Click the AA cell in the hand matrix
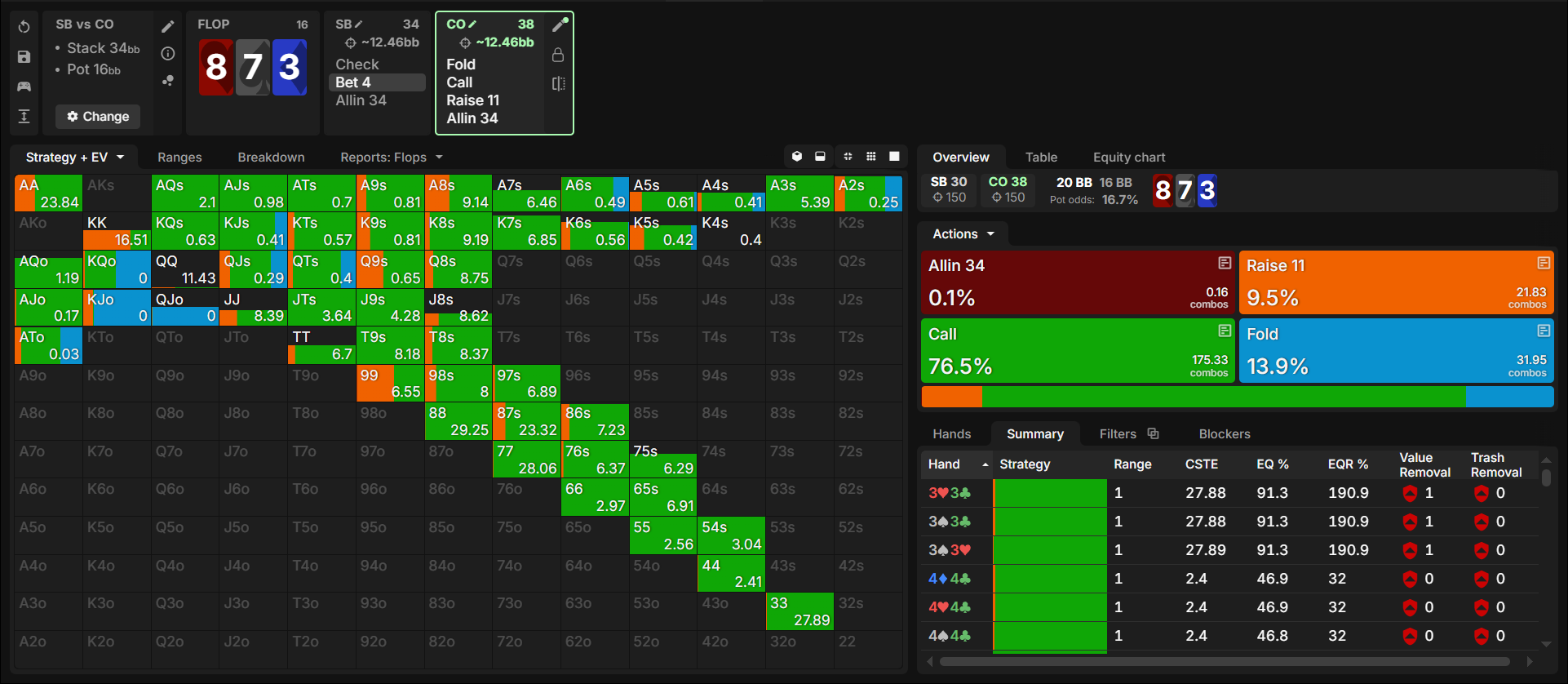 [x=48, y=193]
